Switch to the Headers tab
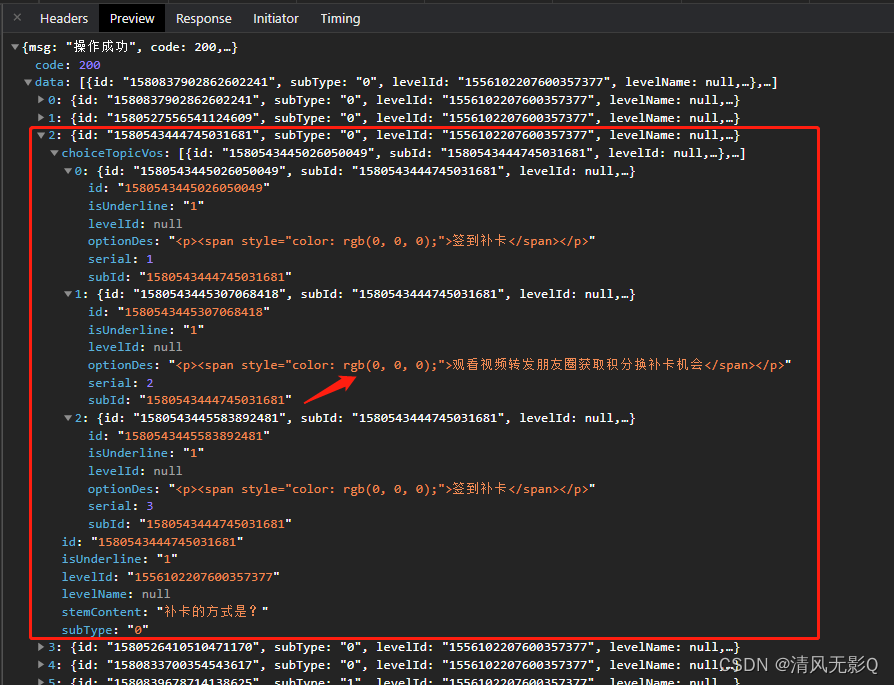Image resolution: width=894 pixels, height=685 pixels. pos(64,19)
